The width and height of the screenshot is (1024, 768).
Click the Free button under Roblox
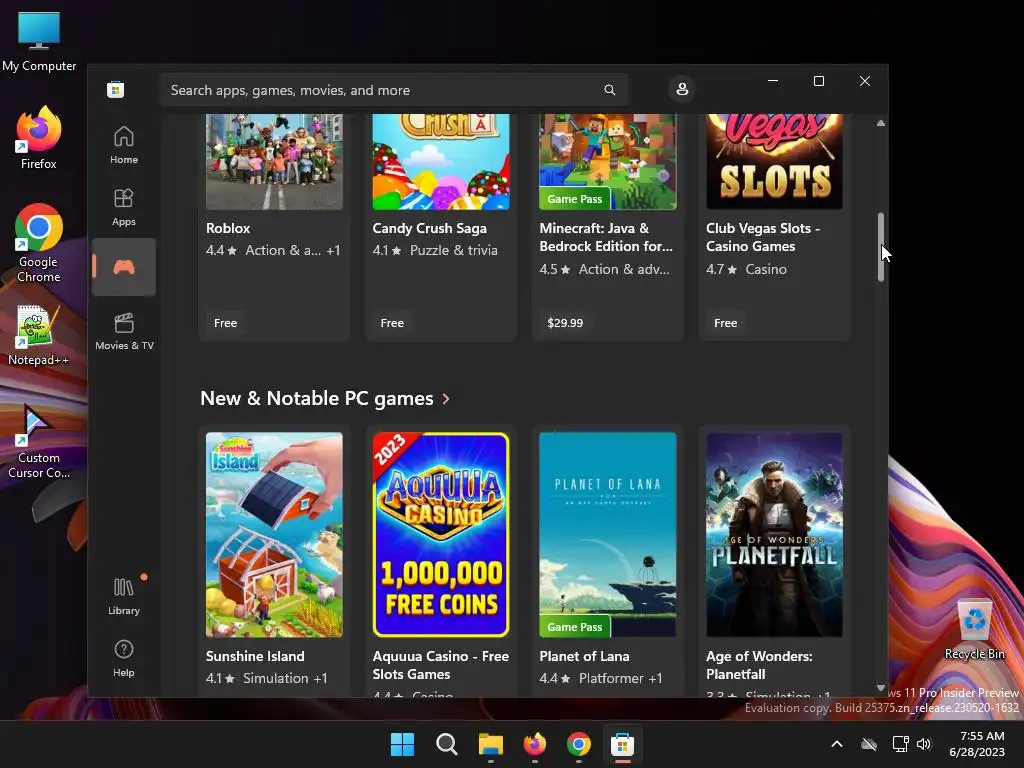point(225,323)
